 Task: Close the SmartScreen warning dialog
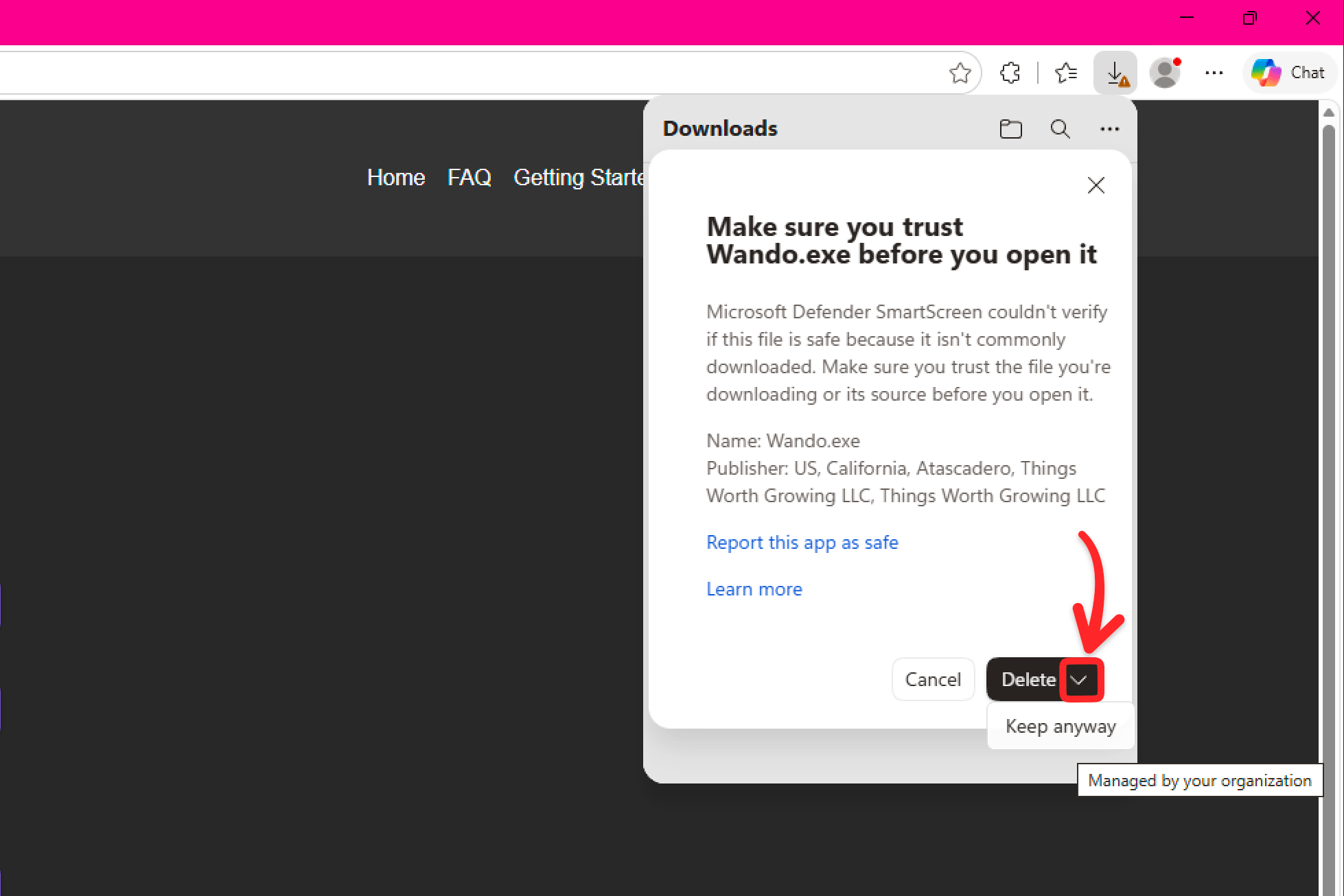pyautogui.click(x=1096, y=185)
